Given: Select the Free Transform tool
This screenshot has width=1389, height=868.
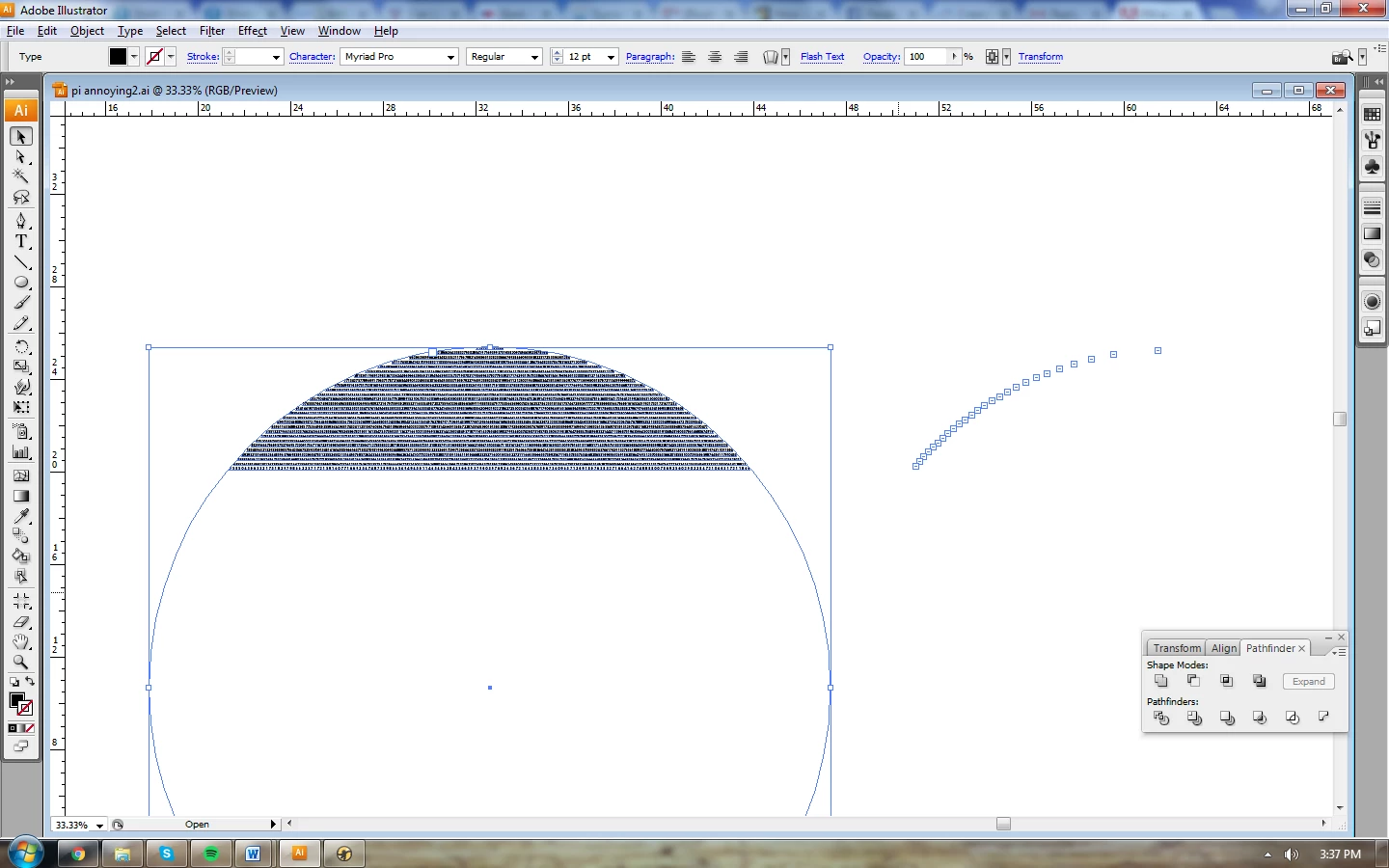Looking at the screenshot, I should point(21,407).
